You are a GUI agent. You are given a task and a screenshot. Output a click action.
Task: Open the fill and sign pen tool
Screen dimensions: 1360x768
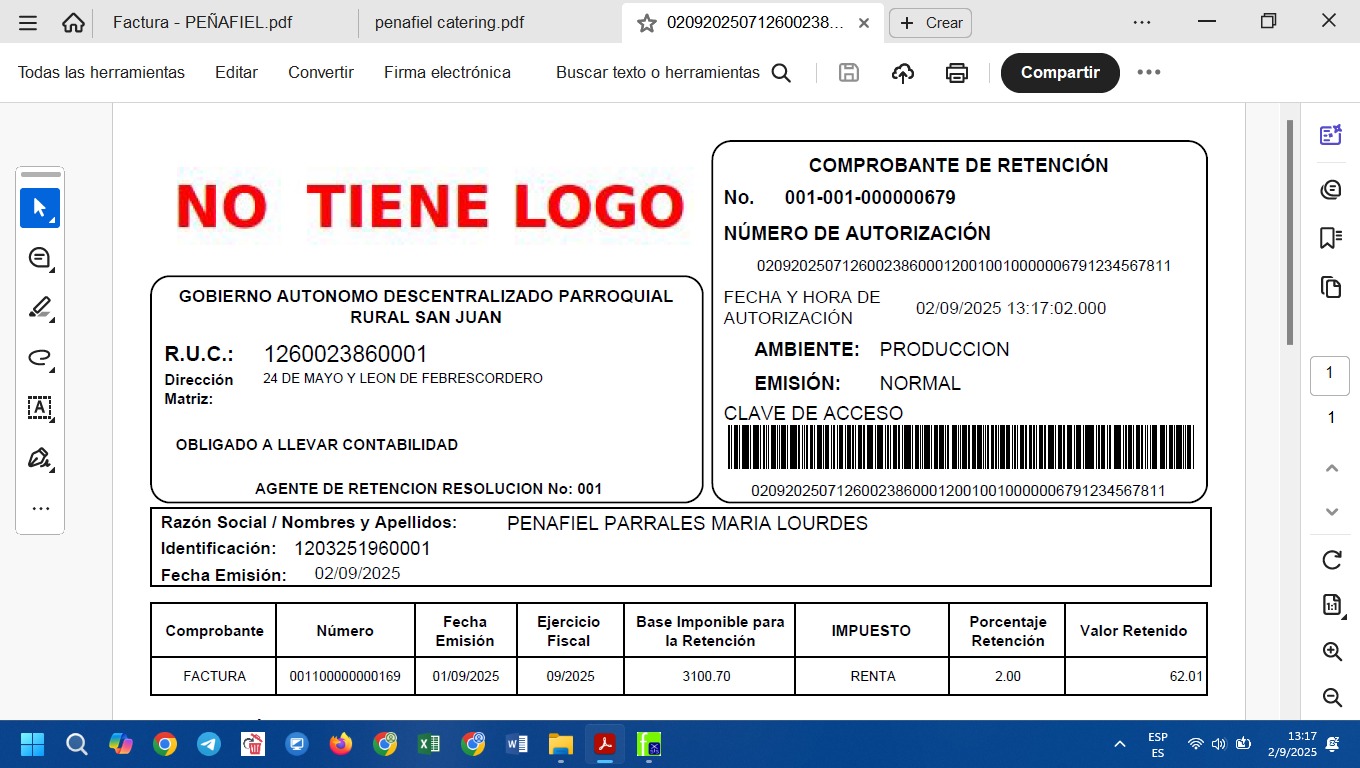pos(40,458)
